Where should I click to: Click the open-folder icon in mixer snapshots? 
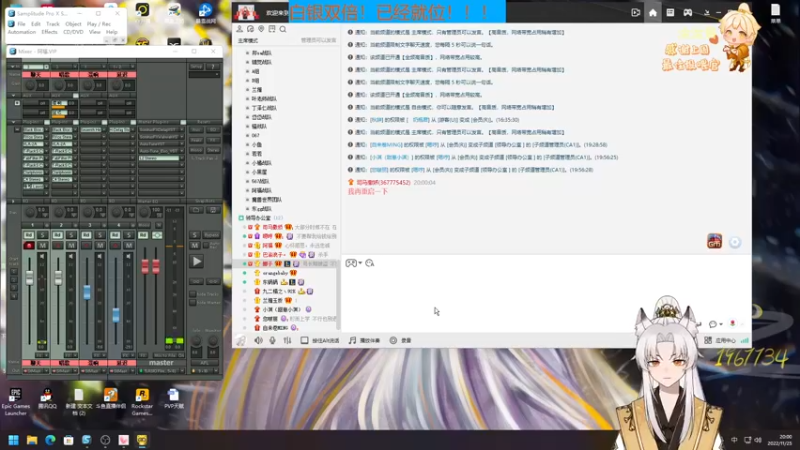196,210
